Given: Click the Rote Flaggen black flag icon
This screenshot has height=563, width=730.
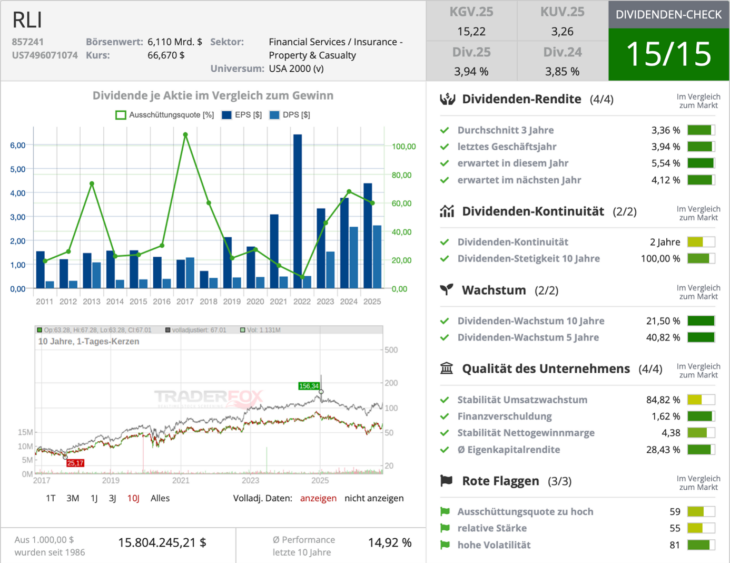Looking at the screenshot, I should click(446, 481).
